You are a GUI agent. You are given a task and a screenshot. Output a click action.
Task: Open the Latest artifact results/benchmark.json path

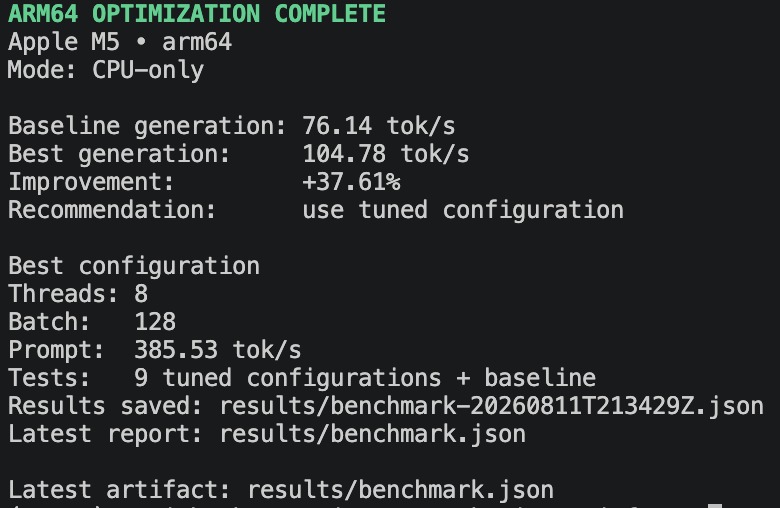[x=400, y=490]
